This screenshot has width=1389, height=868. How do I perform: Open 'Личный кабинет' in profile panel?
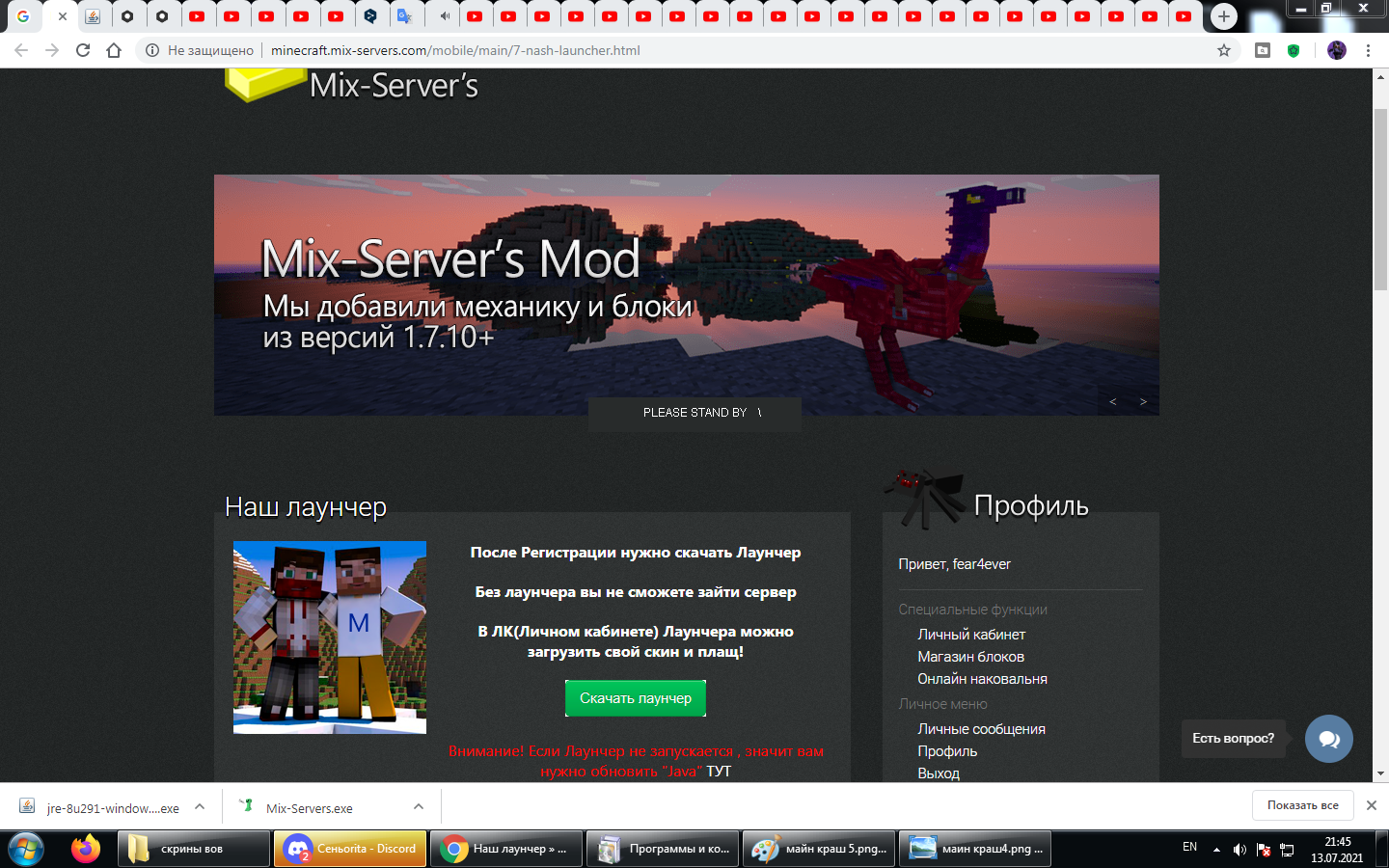971,635
